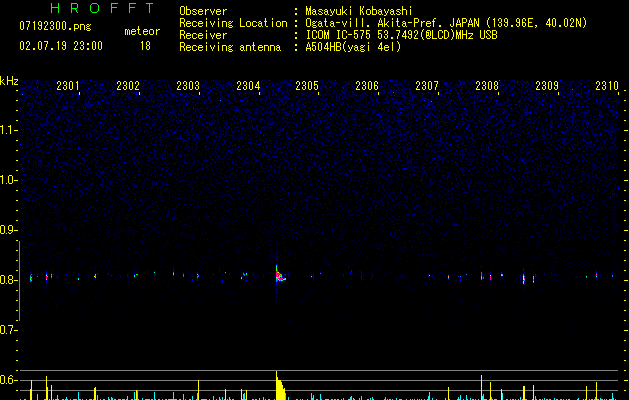The height and width of the screenshot is (400, 629).
Task: Click the 2305 time marker
Action: 307,86
